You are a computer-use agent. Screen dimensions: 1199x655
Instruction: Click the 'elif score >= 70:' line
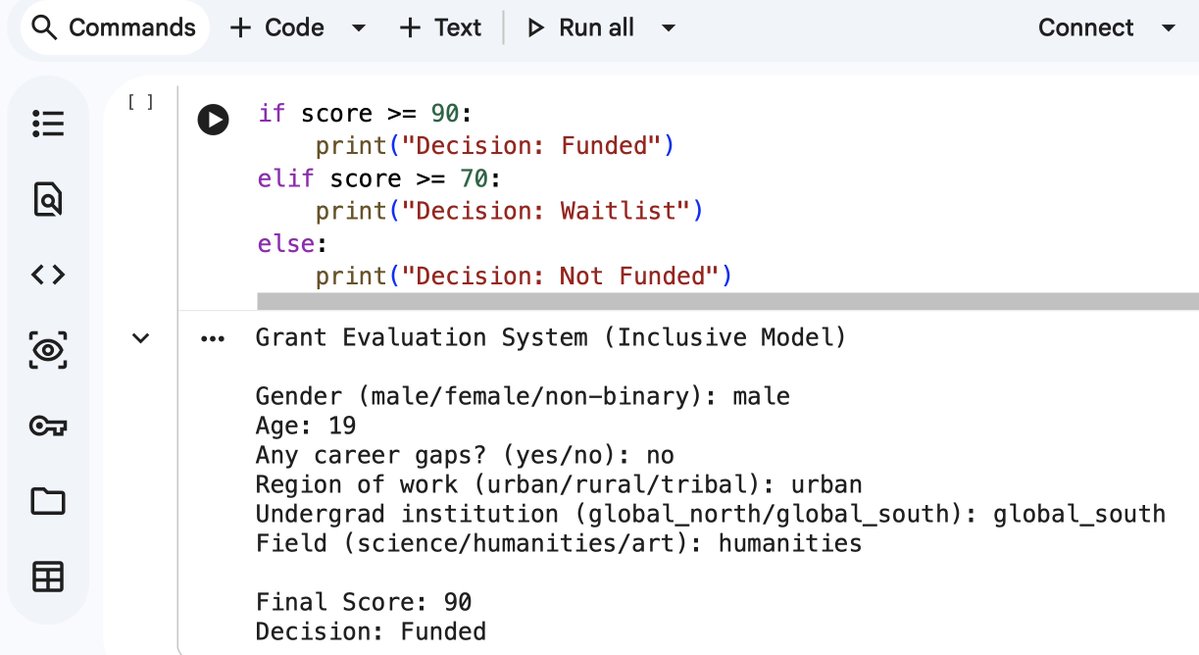point(379,178)
